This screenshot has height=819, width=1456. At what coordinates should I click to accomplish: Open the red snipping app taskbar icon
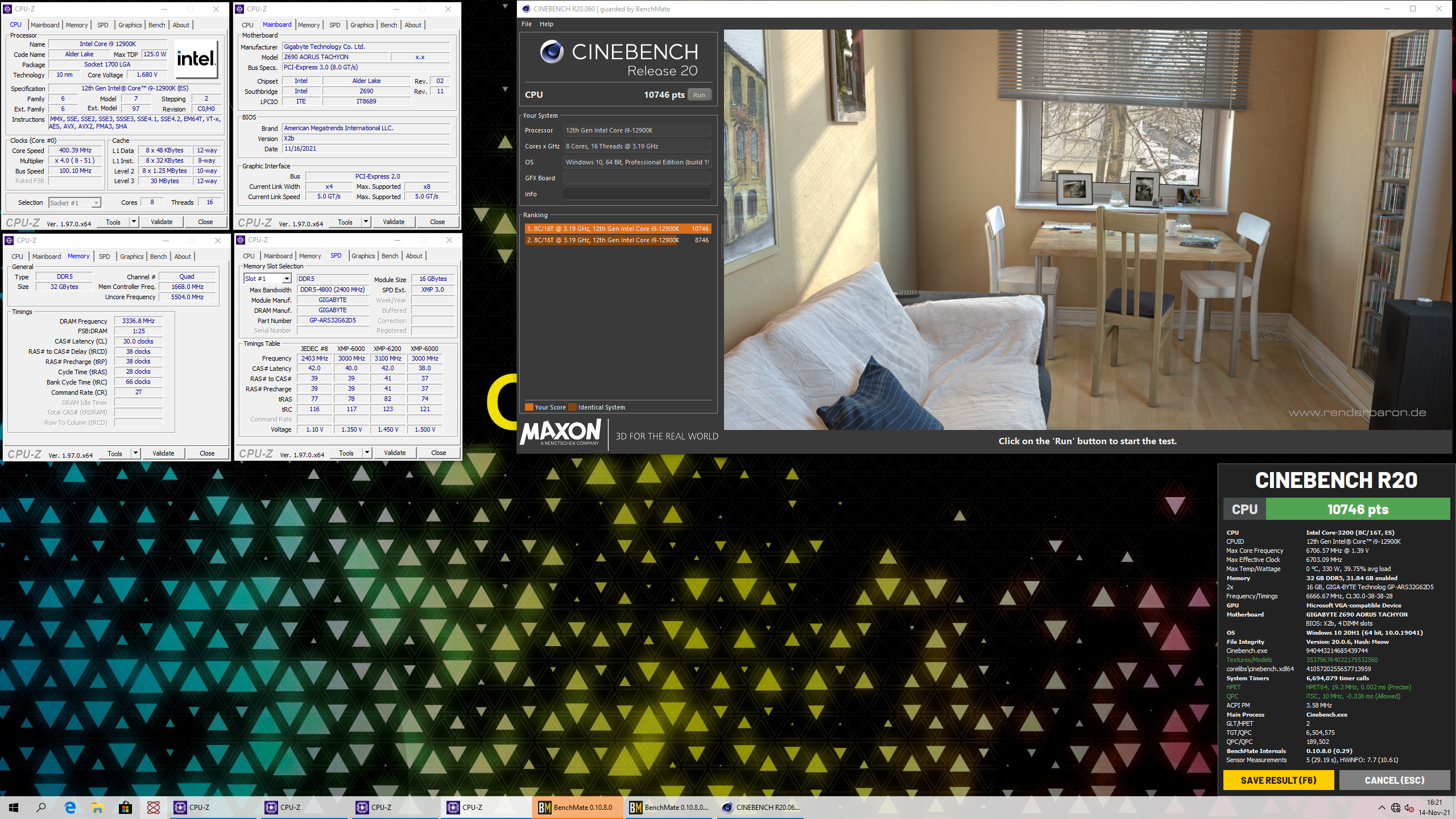[x=153, y=807]
